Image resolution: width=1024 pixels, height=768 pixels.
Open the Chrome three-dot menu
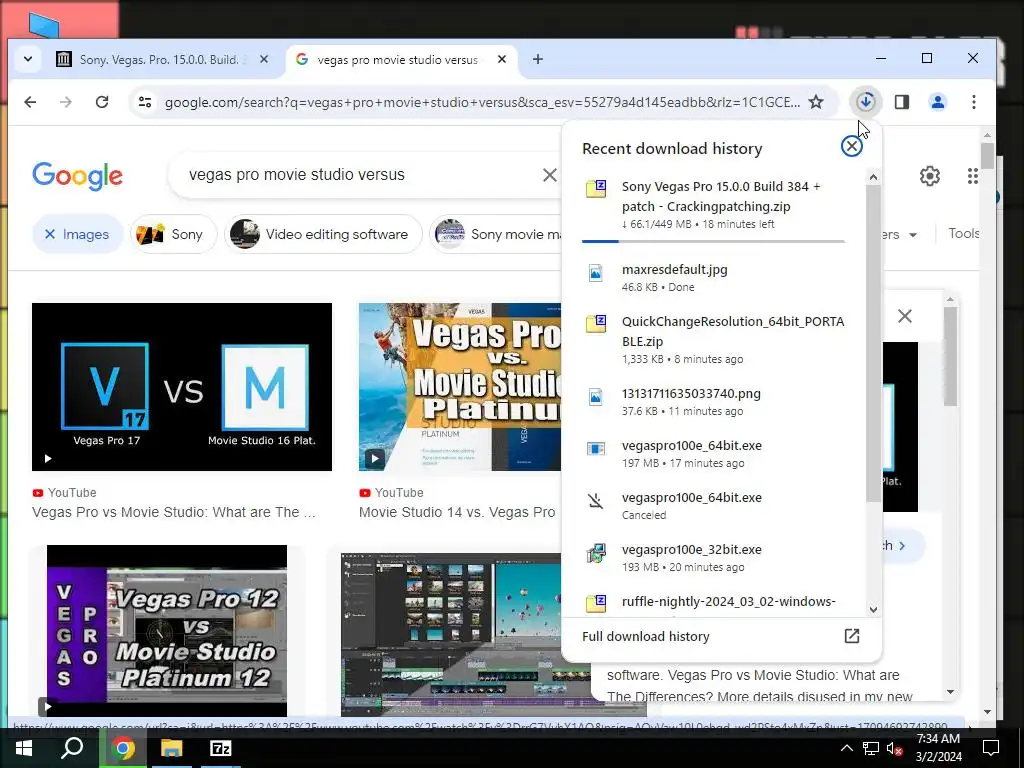(974, 102)
